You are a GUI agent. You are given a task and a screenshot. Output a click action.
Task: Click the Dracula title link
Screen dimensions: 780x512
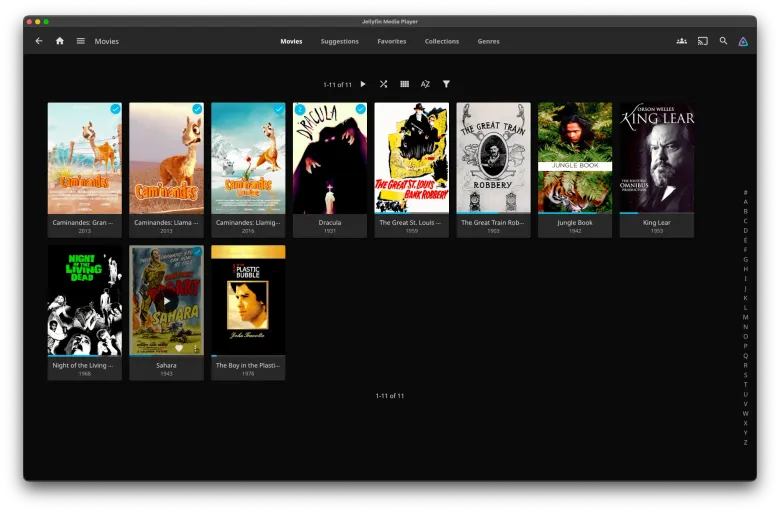330,222
